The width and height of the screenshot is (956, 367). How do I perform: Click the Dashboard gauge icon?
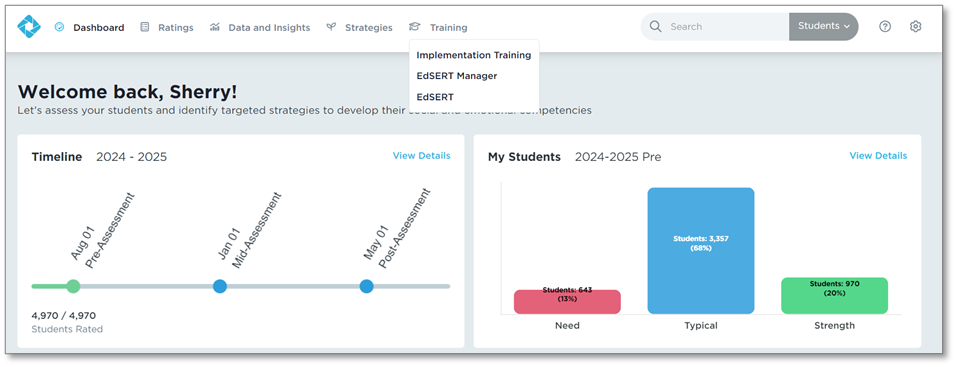(x=59, y=27)
